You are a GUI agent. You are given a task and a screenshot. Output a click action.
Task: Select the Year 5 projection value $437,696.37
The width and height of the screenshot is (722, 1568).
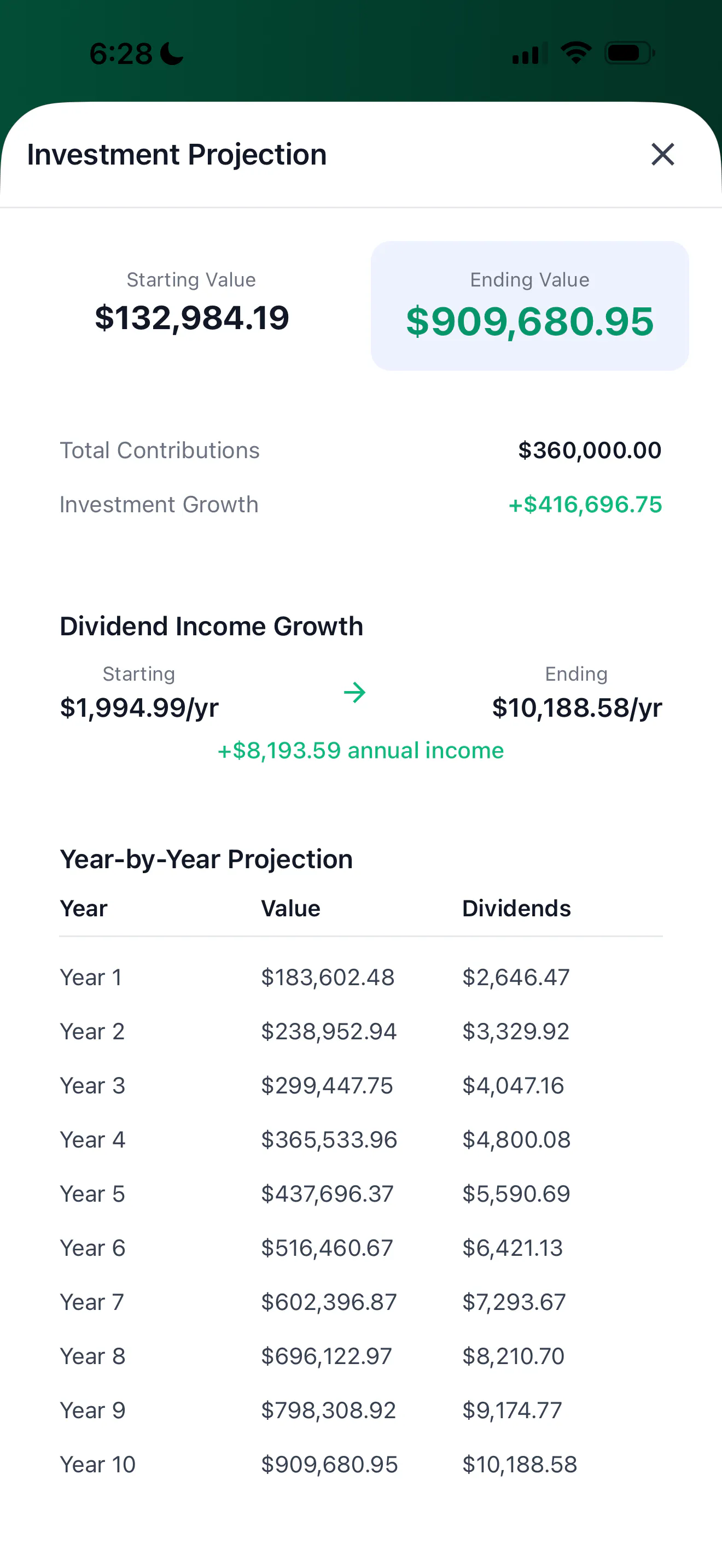pos(327,1194)
